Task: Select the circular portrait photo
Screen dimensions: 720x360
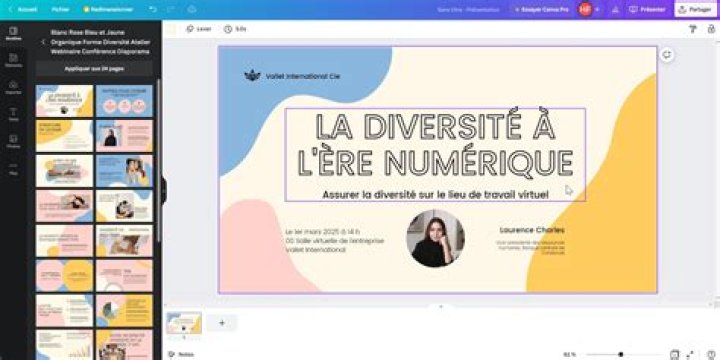Action: click(x=435, y=238)
